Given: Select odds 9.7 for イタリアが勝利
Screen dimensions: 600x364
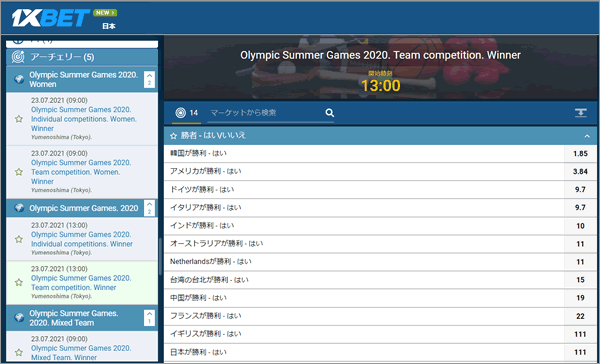Looking at the screenshot, I should [580, 207].
